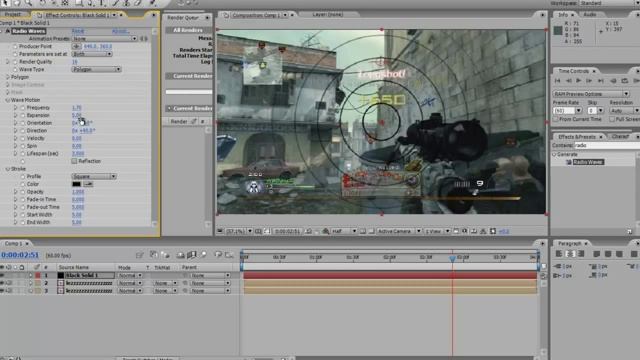Select the Zoom tool in top toolbar

point(29,2)
